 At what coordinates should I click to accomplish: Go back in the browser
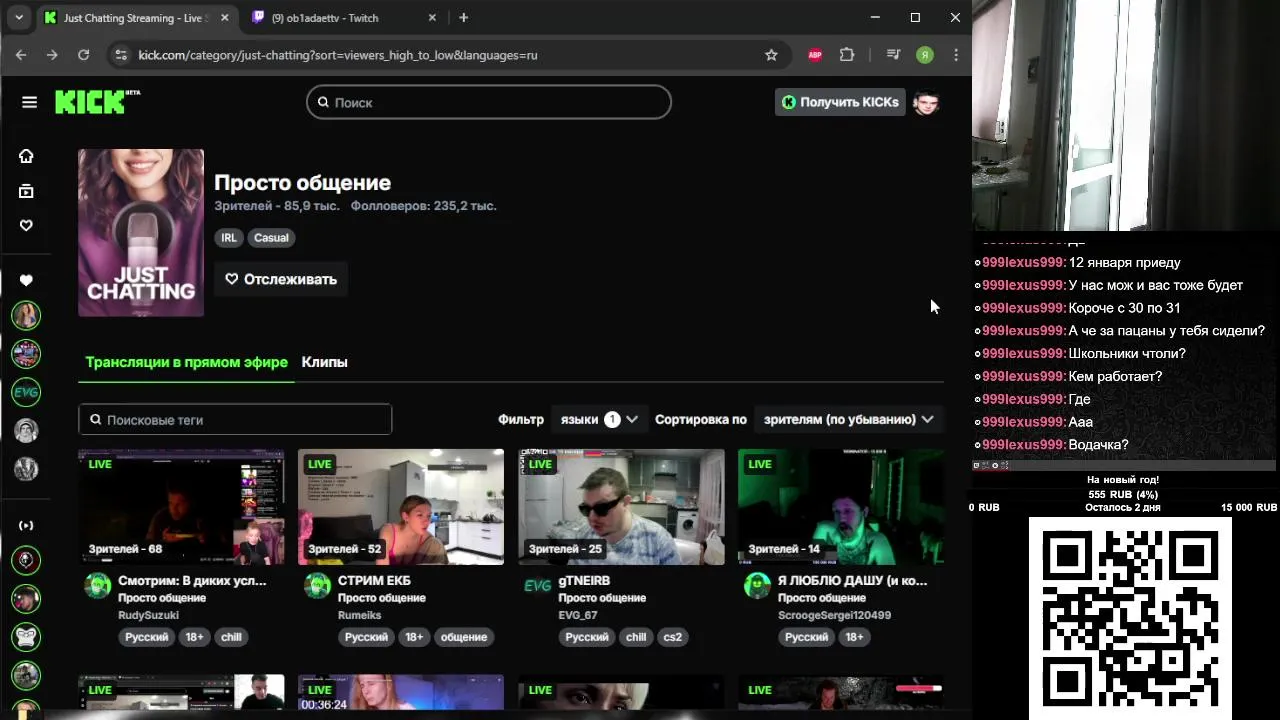pyautogui.click(x=21, y=55)
